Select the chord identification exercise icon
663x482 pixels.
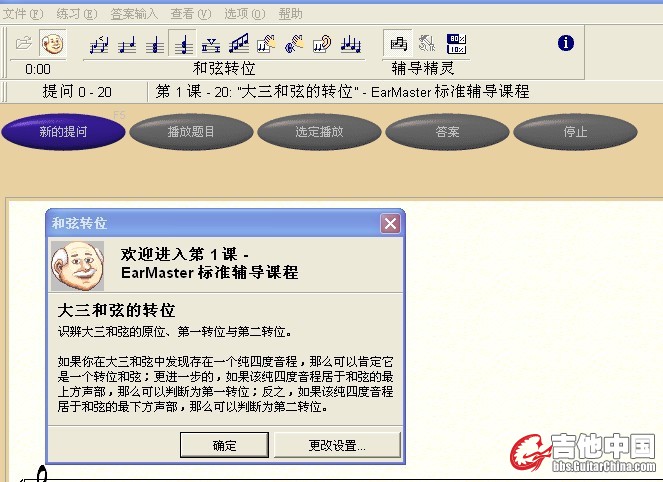[154, 44]
